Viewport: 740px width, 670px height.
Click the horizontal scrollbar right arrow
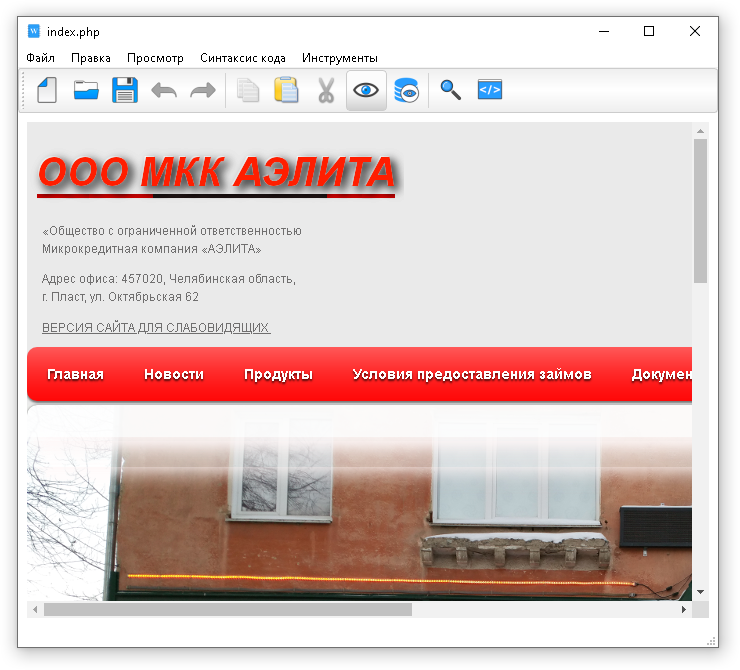[684, 610]
